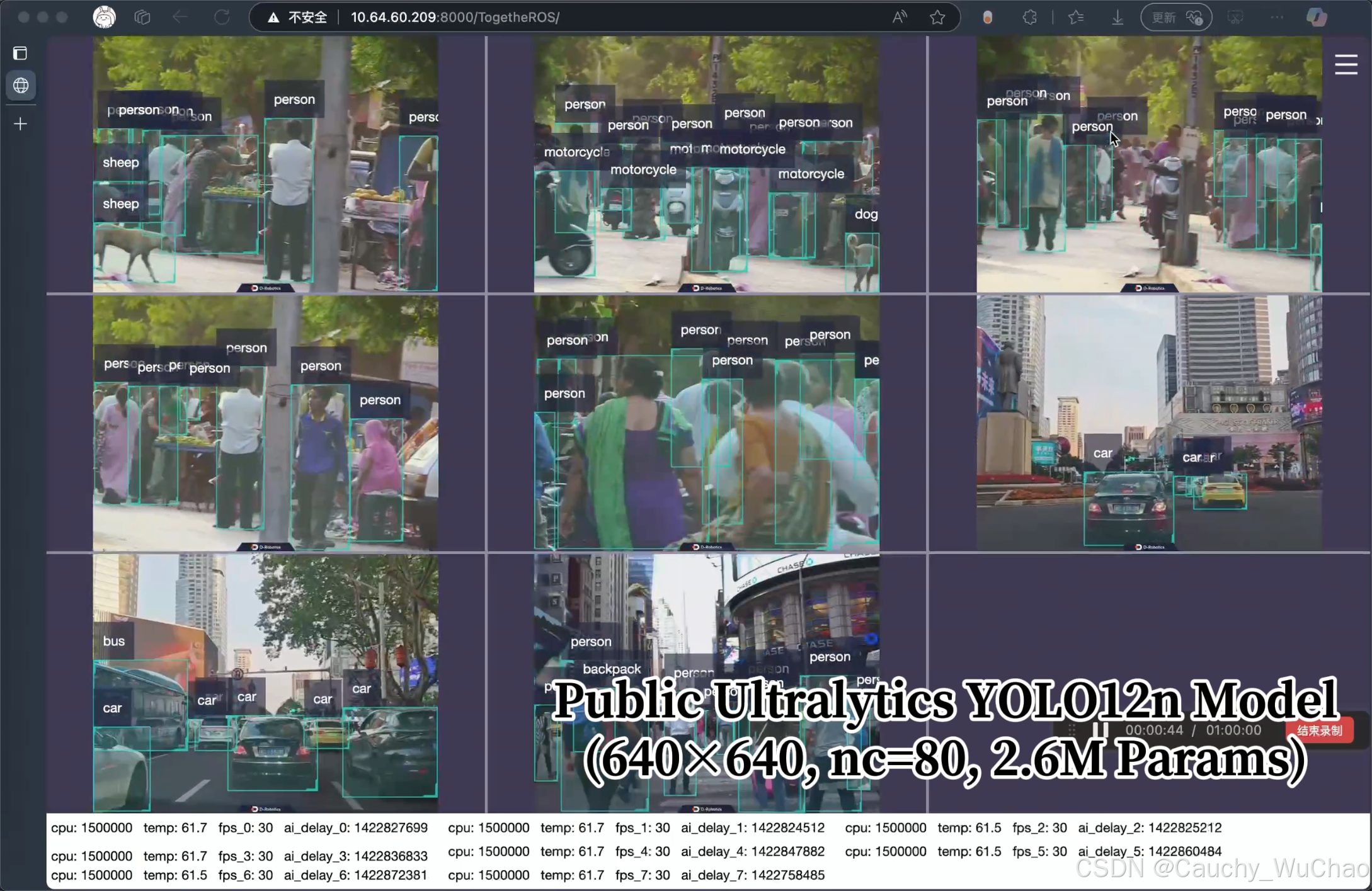The width and height of the screenshot is (1372, 891).
Task: Add page to favorites with star icon
Action: (x=937, y=17)
